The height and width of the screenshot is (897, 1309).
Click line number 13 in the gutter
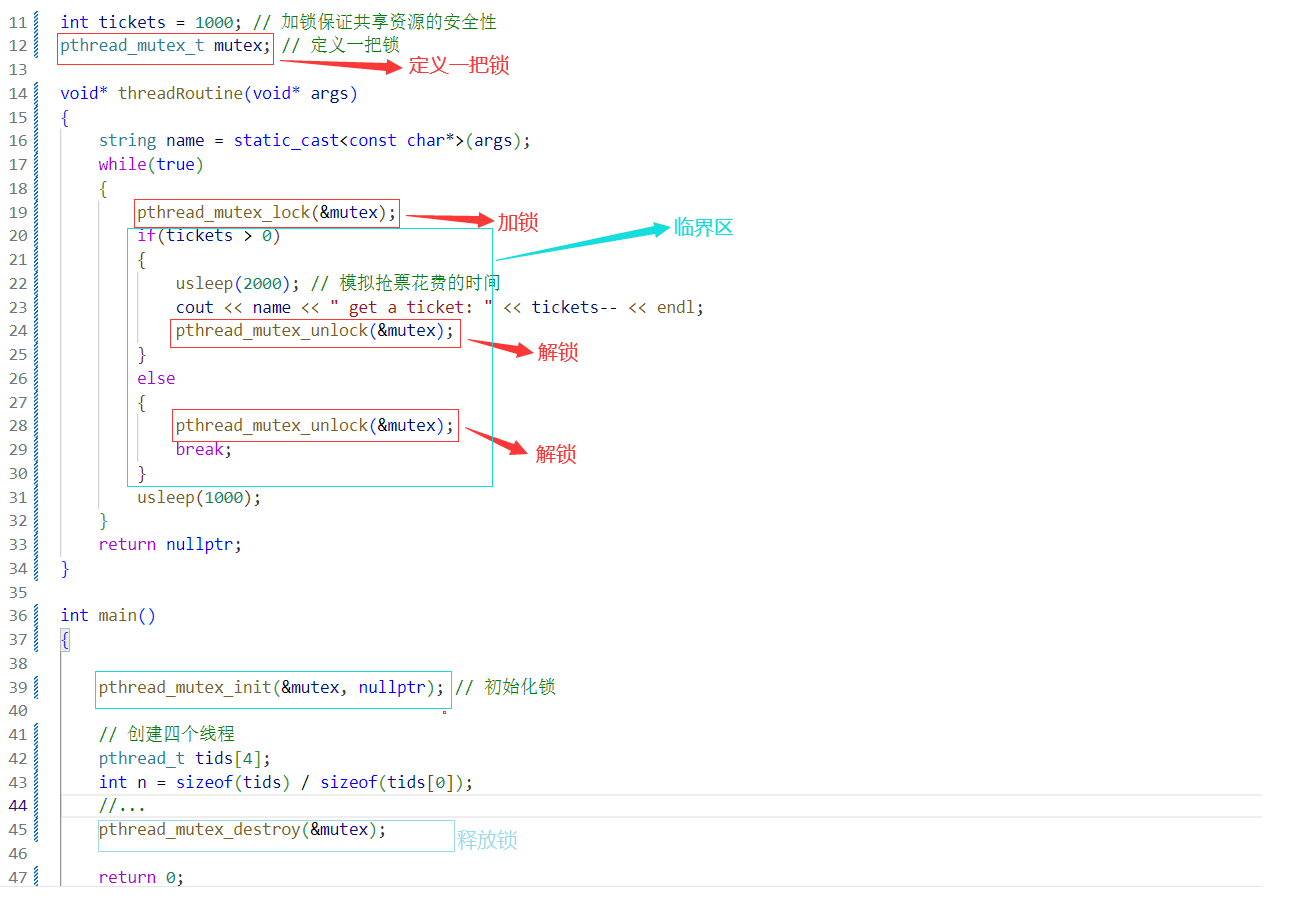pos(18,69)
